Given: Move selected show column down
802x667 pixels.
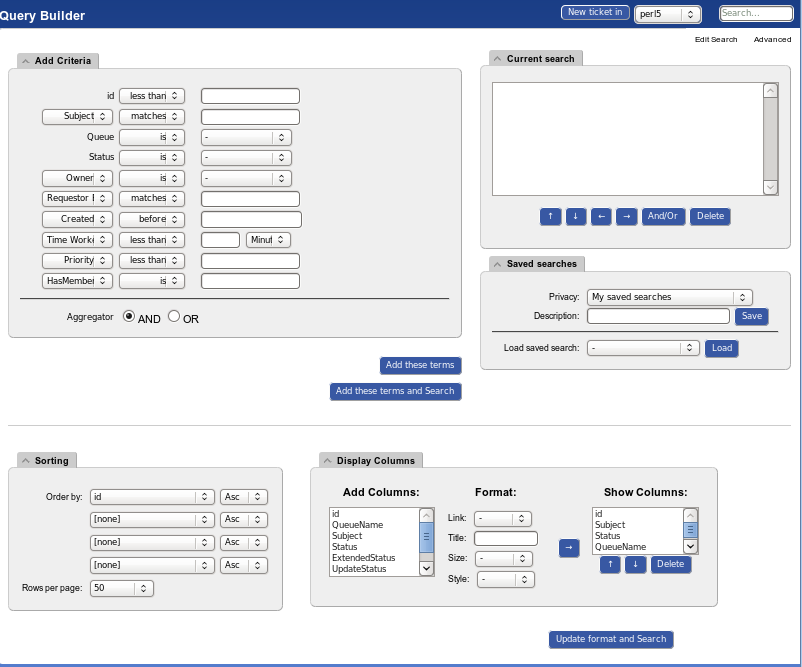Looking at the screenshot, I should pos(635,565).
